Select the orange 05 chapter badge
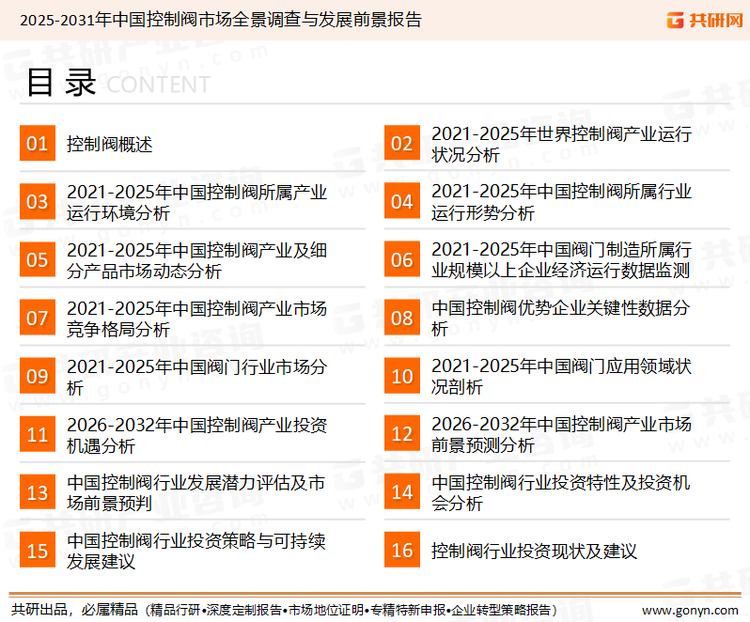This screenshot has width=750, height=622. 37,259
